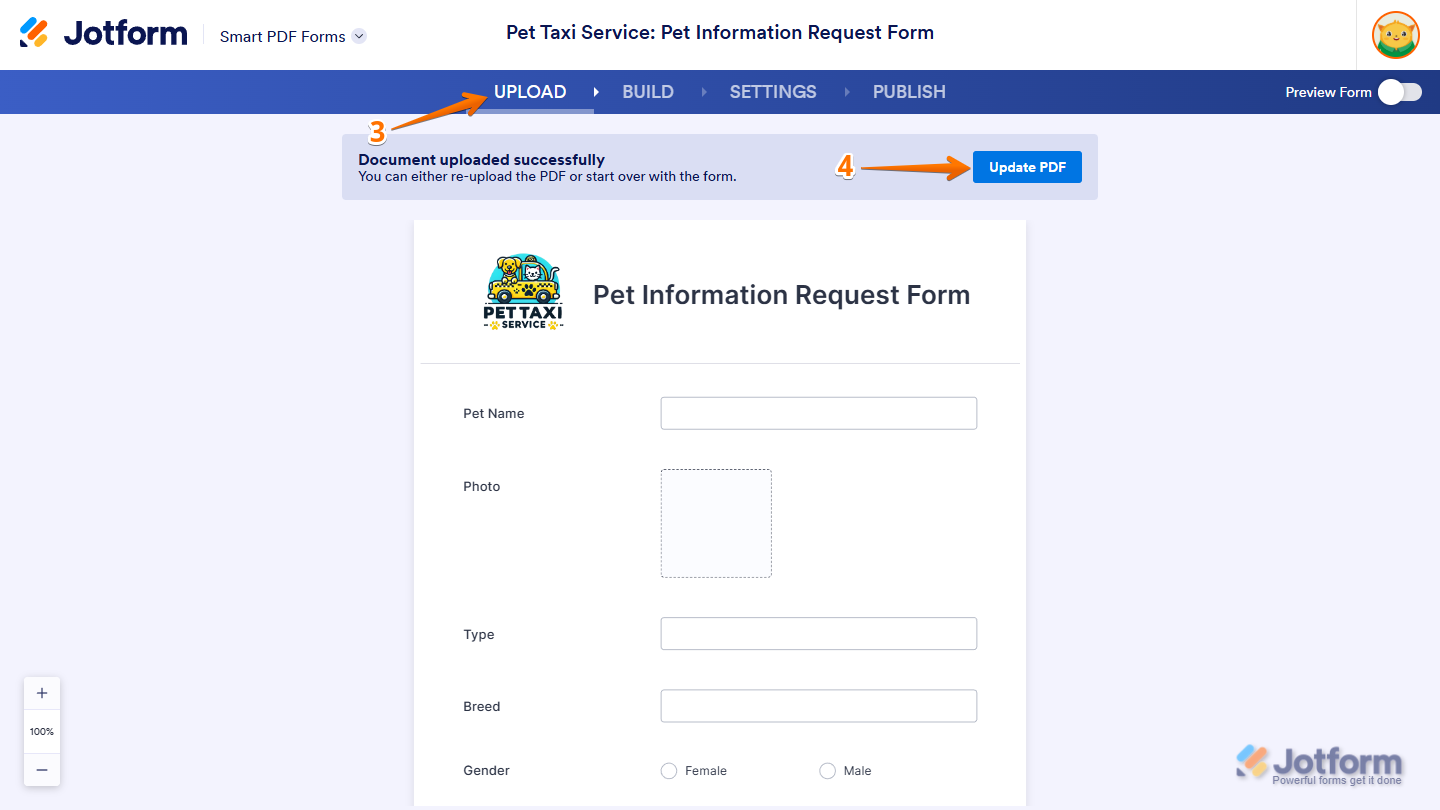This screenshot has width=1440, height=810.
Task: Toggle the Preview Form switch
Action: tap(1399, 92)
